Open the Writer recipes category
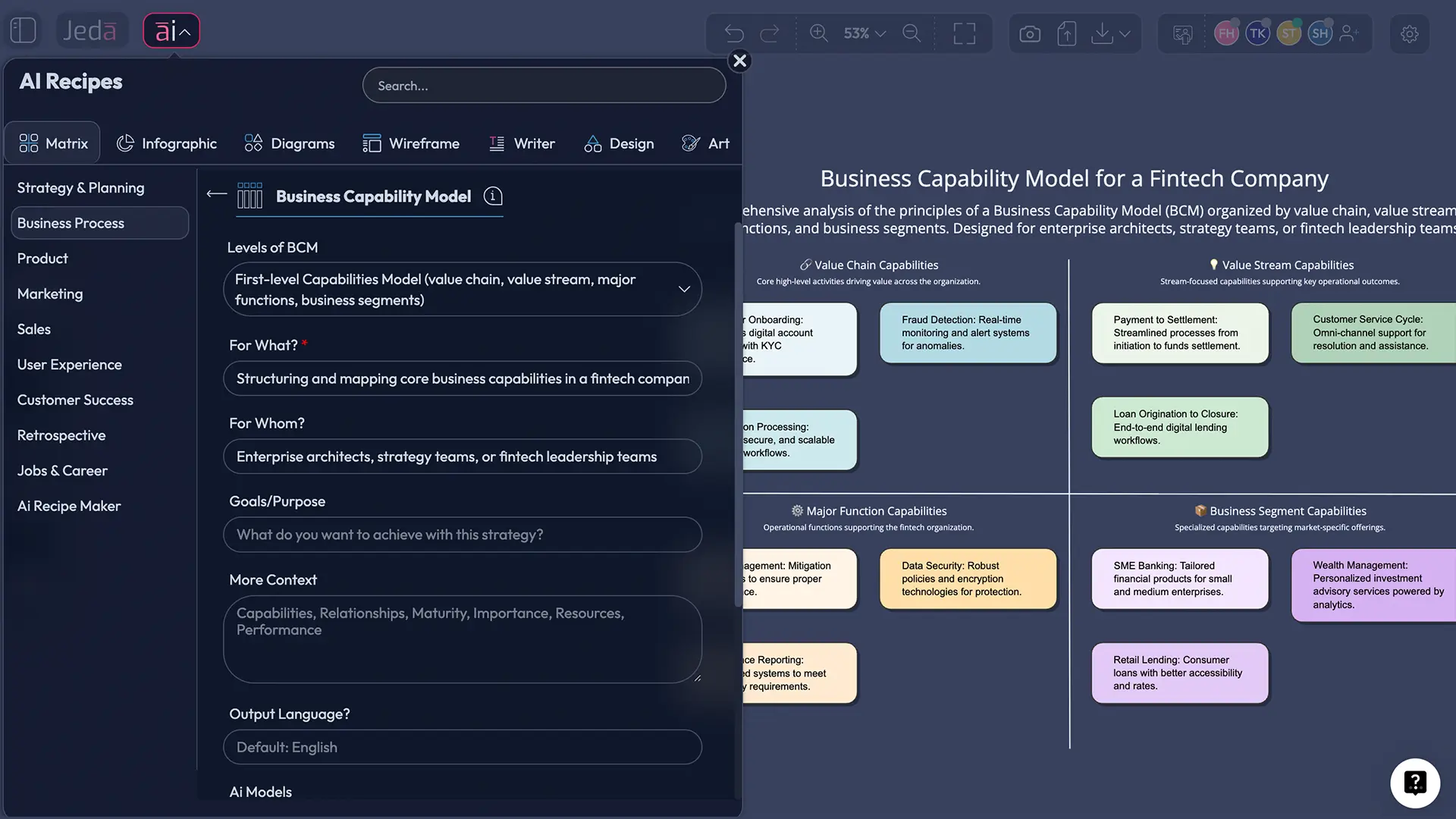Viewport: 1456px width, 819px height. click(522, 143)
